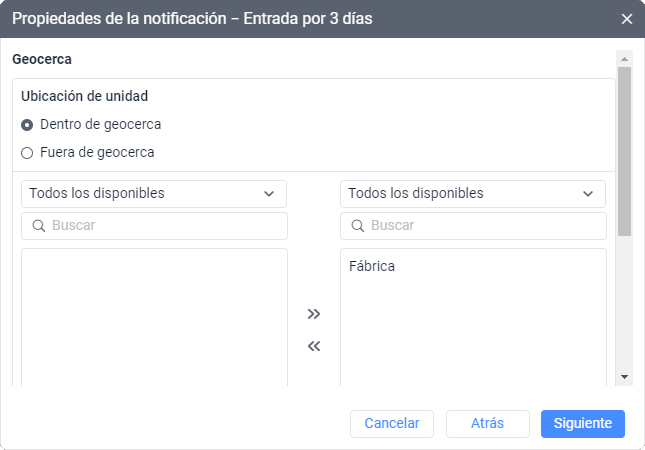
Task: Click the scrollbar down arrow
Action: [625, 376]
